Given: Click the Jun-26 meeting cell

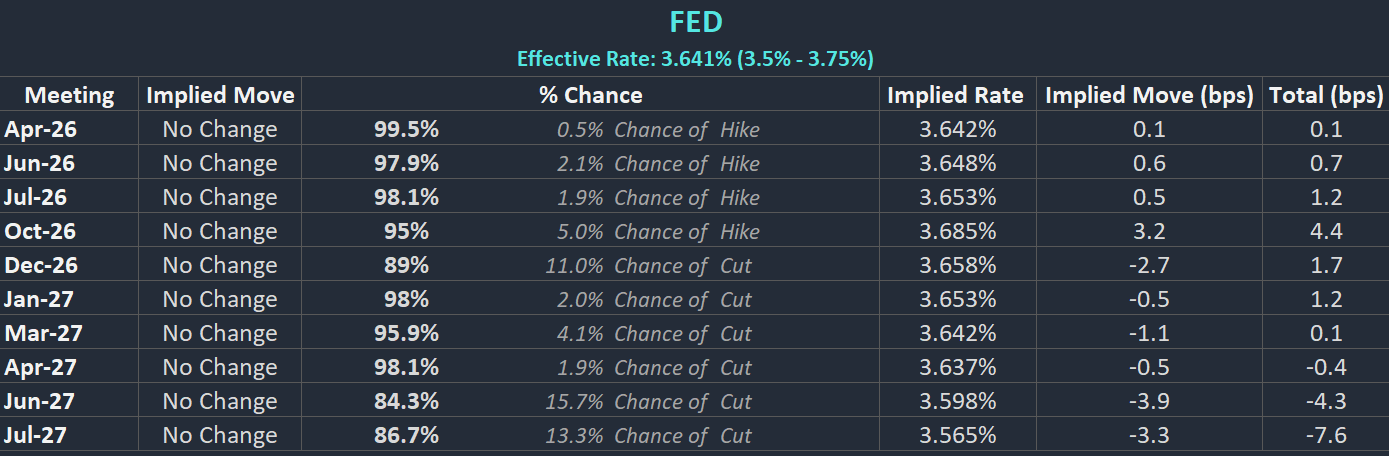Looking at the screenshot, I should (x=40, y=163).
